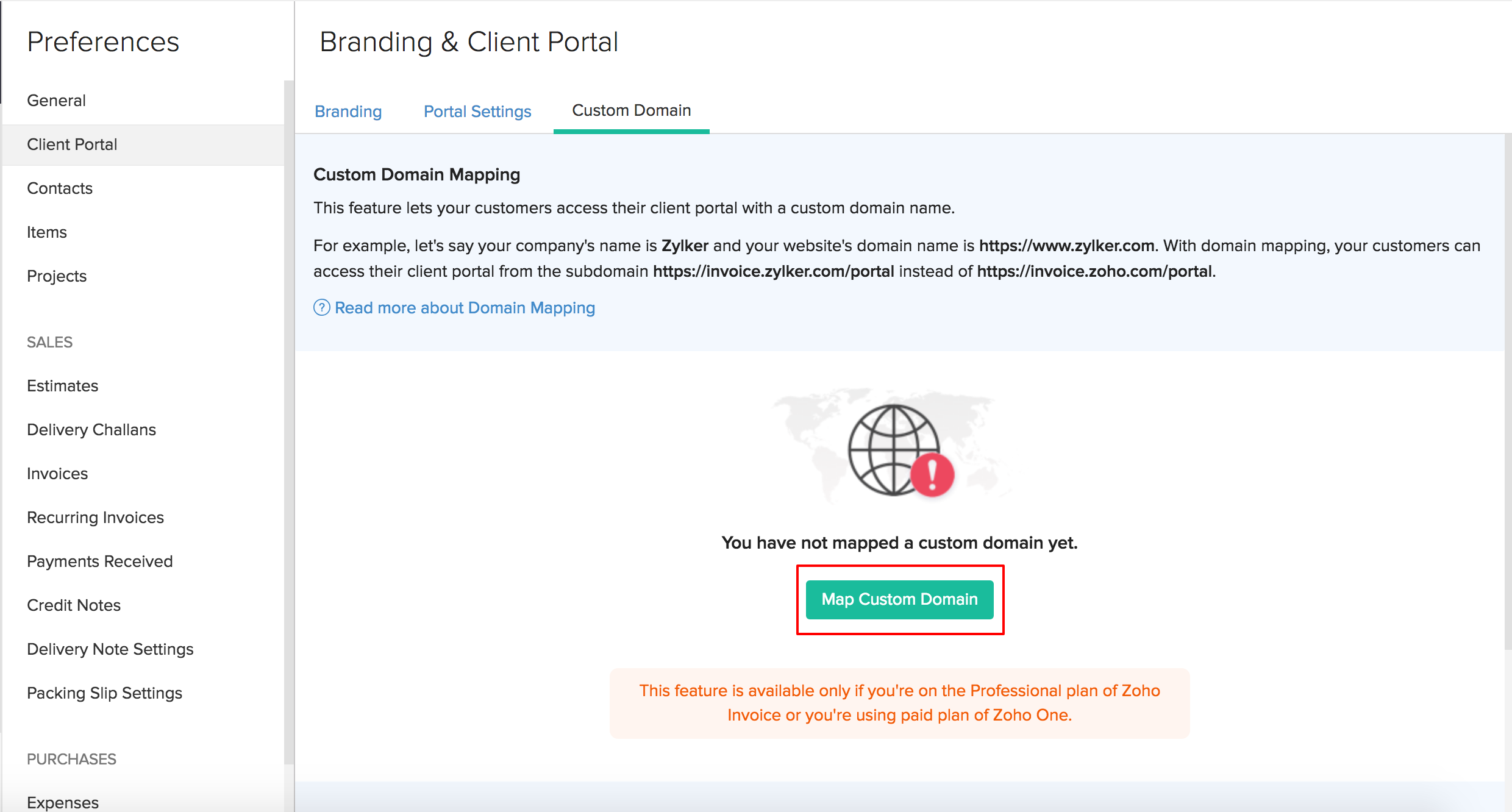Open Payments Received settings
1512x812 pixels.
pyautogui.click(x=100, y=561)
